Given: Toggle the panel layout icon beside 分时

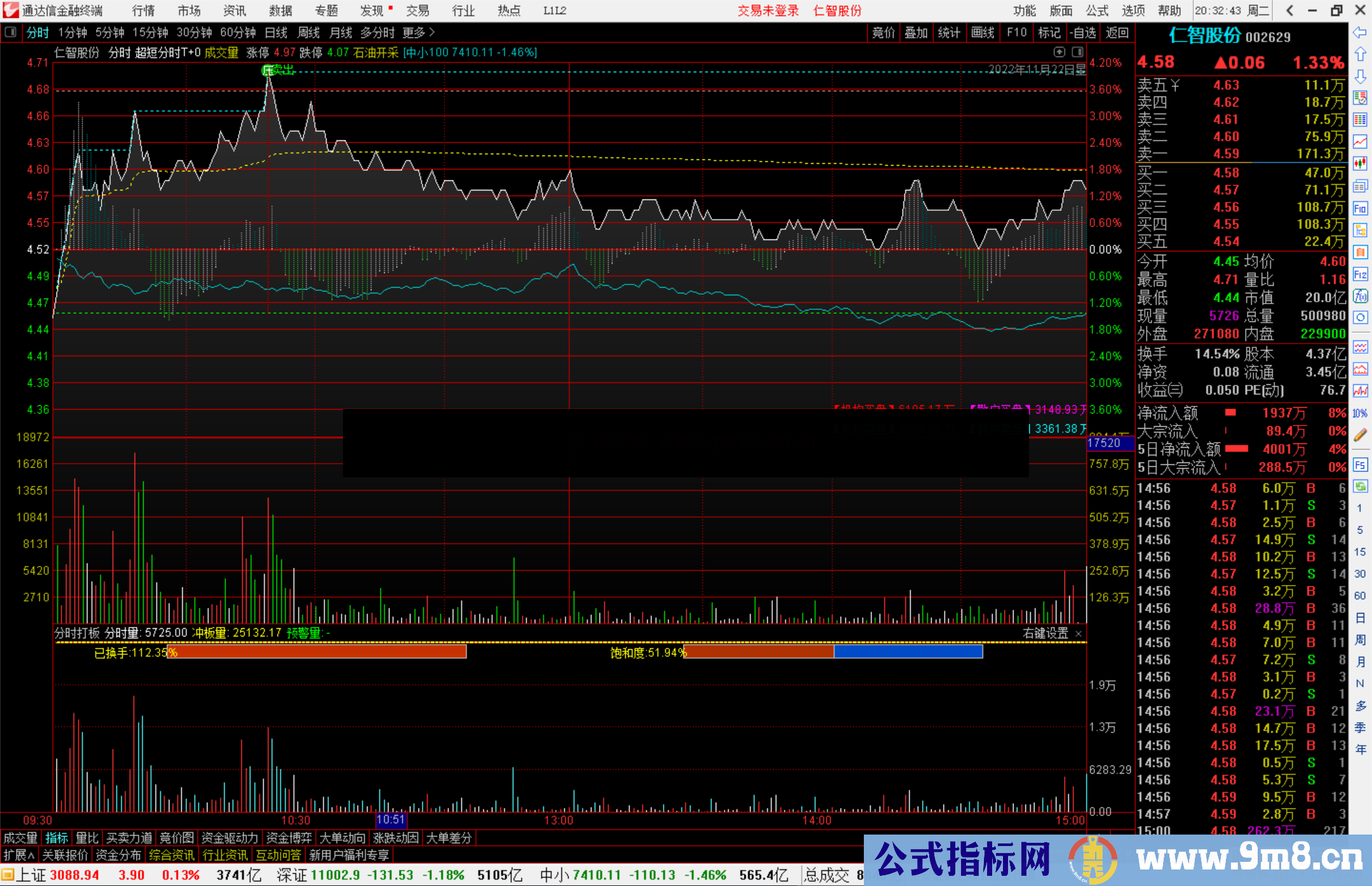Looking at the screenshot, I should 11,32.
